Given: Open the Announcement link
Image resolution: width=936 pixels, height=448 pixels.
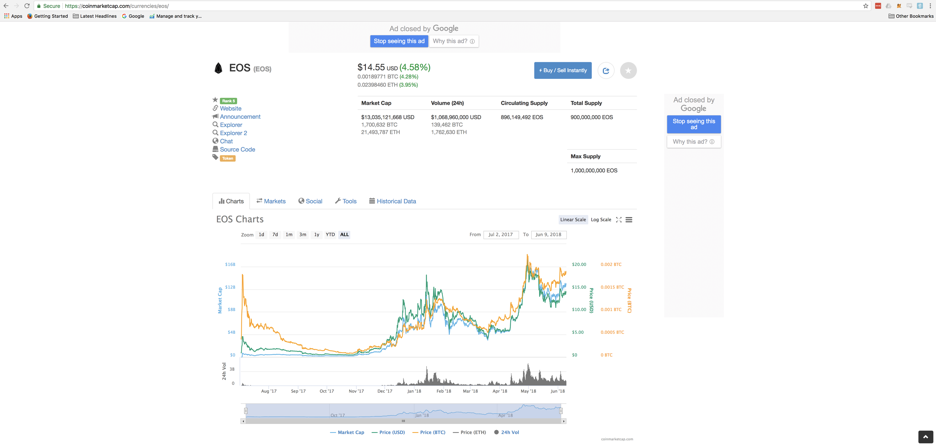Looking at the screenshot, I should click(240, 117).
